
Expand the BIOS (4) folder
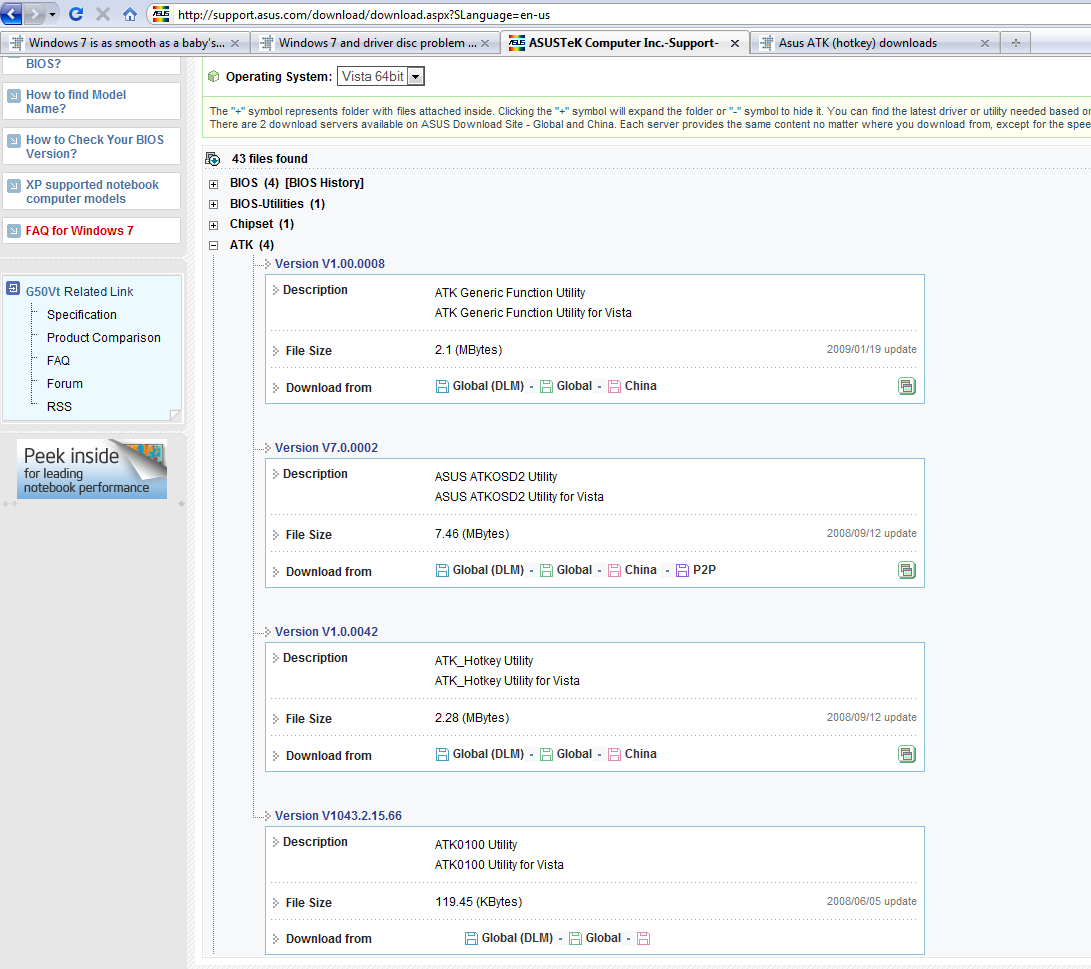214,184
